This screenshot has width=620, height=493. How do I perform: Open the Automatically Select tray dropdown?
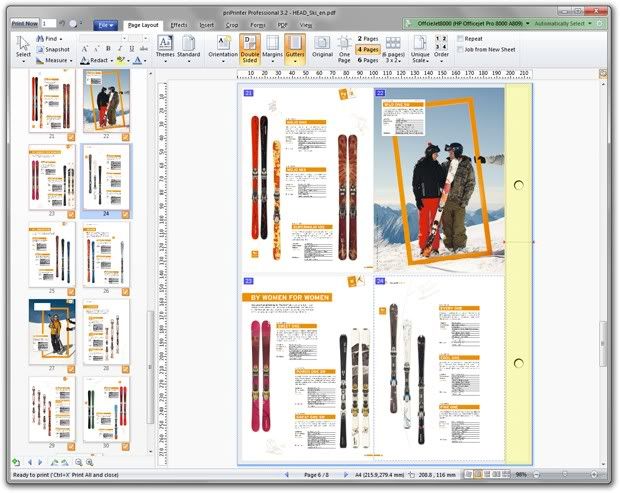click(590, 24)
